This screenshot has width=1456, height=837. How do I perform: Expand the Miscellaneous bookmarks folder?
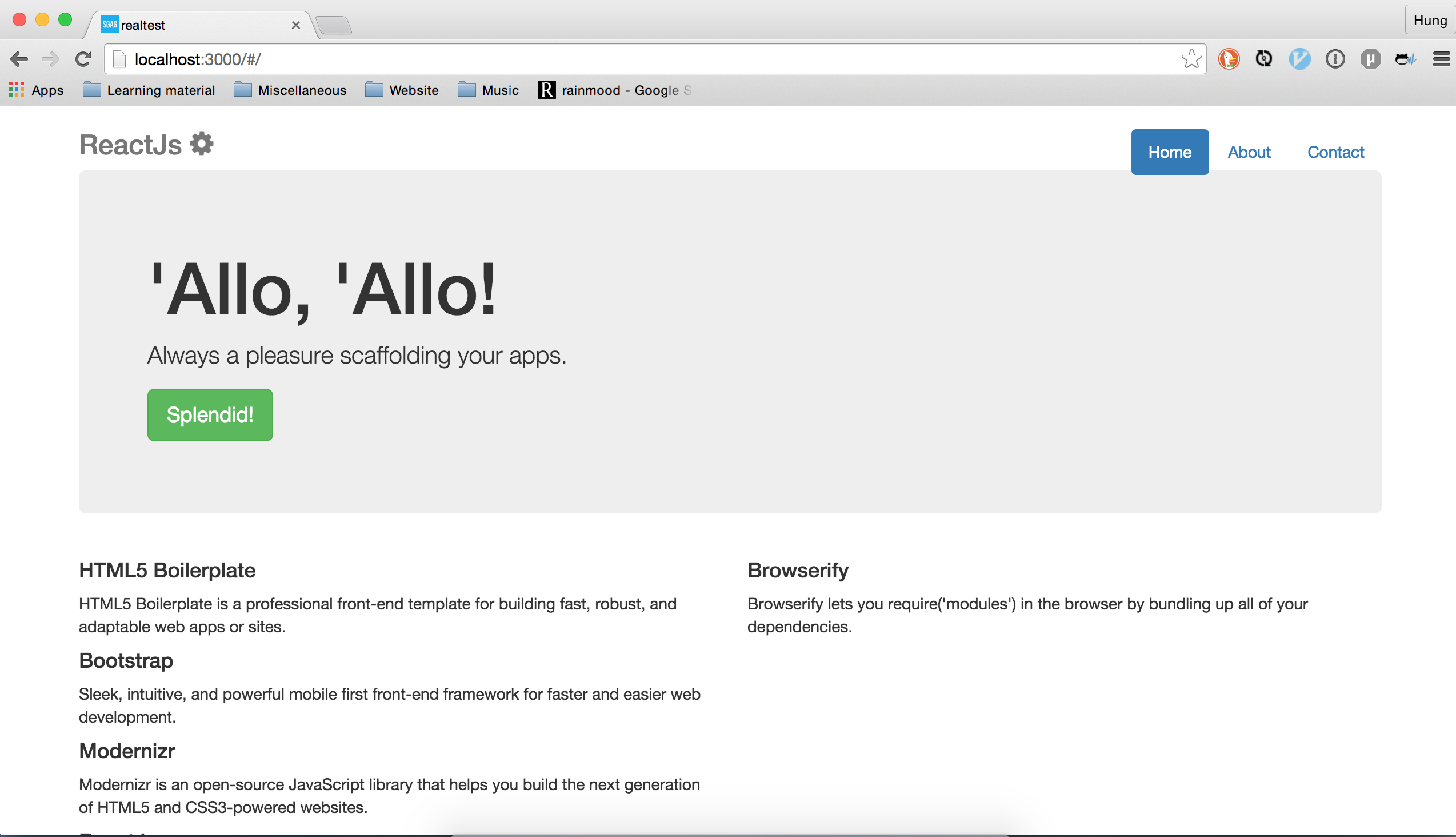[x=291, y=90]
